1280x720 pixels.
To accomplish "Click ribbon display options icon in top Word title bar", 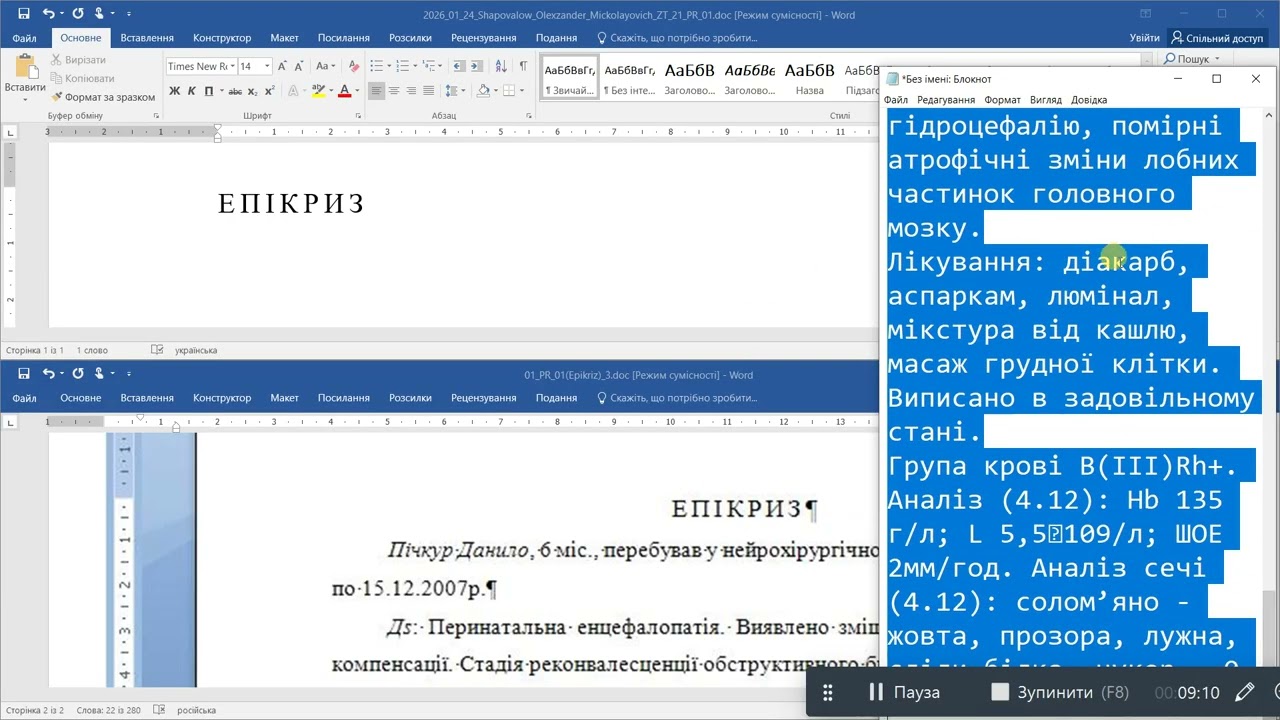I will 1148,14.
